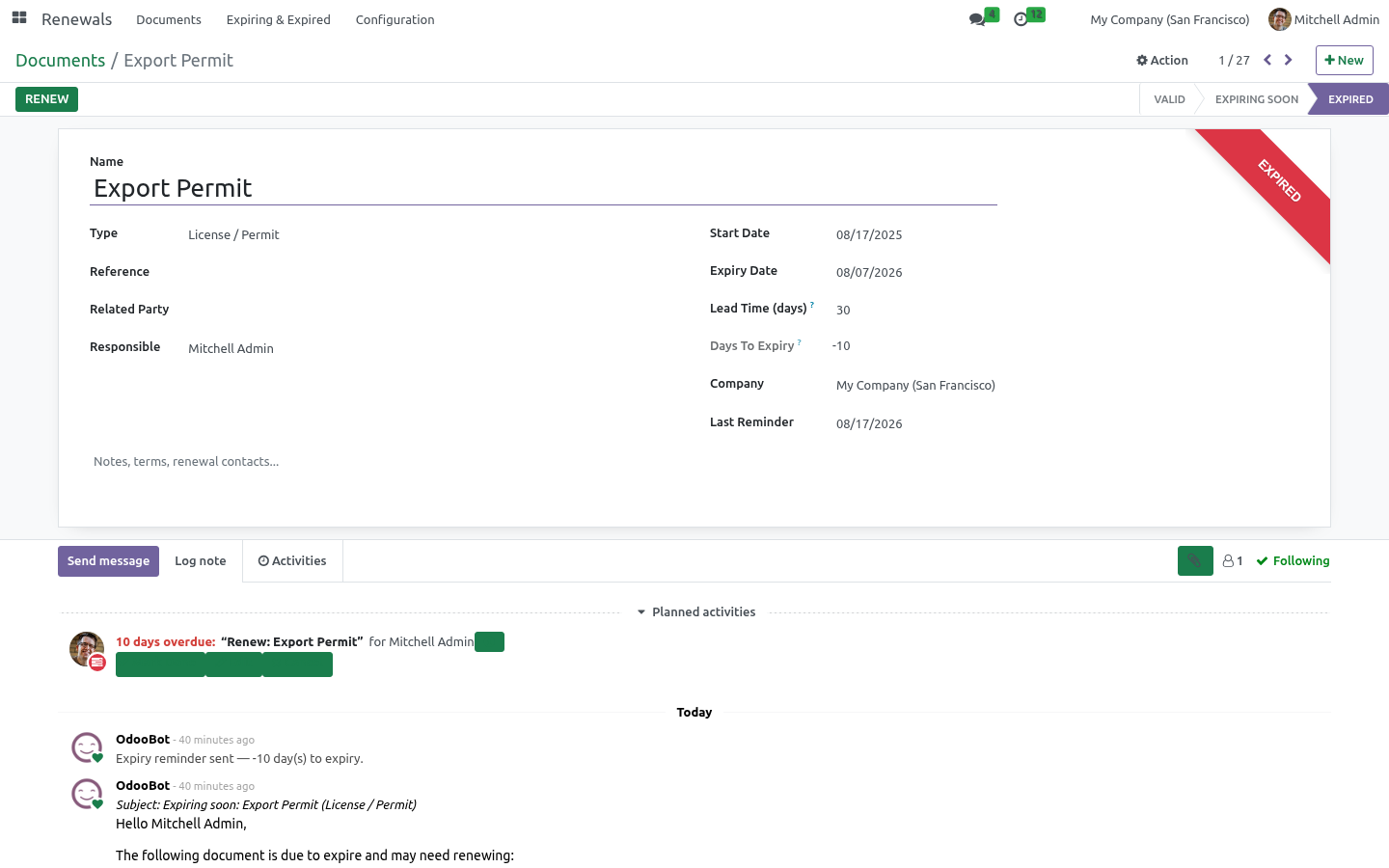1389x868 pixels.
Task: Open the Configuration menu
Action: (395, 19)
